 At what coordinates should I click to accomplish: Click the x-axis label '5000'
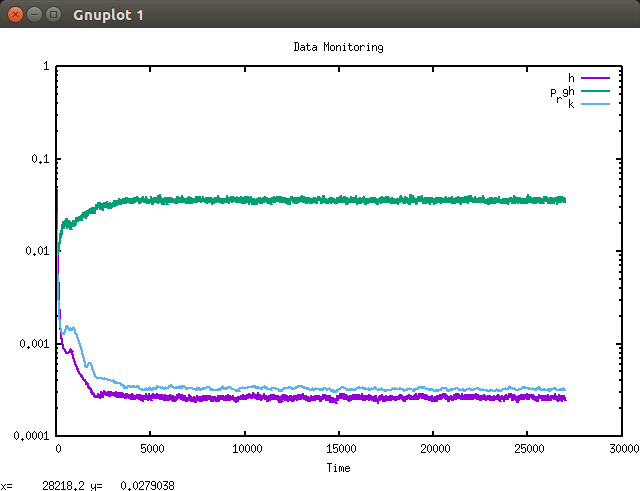pyautogui.click(x=152, y=449)
